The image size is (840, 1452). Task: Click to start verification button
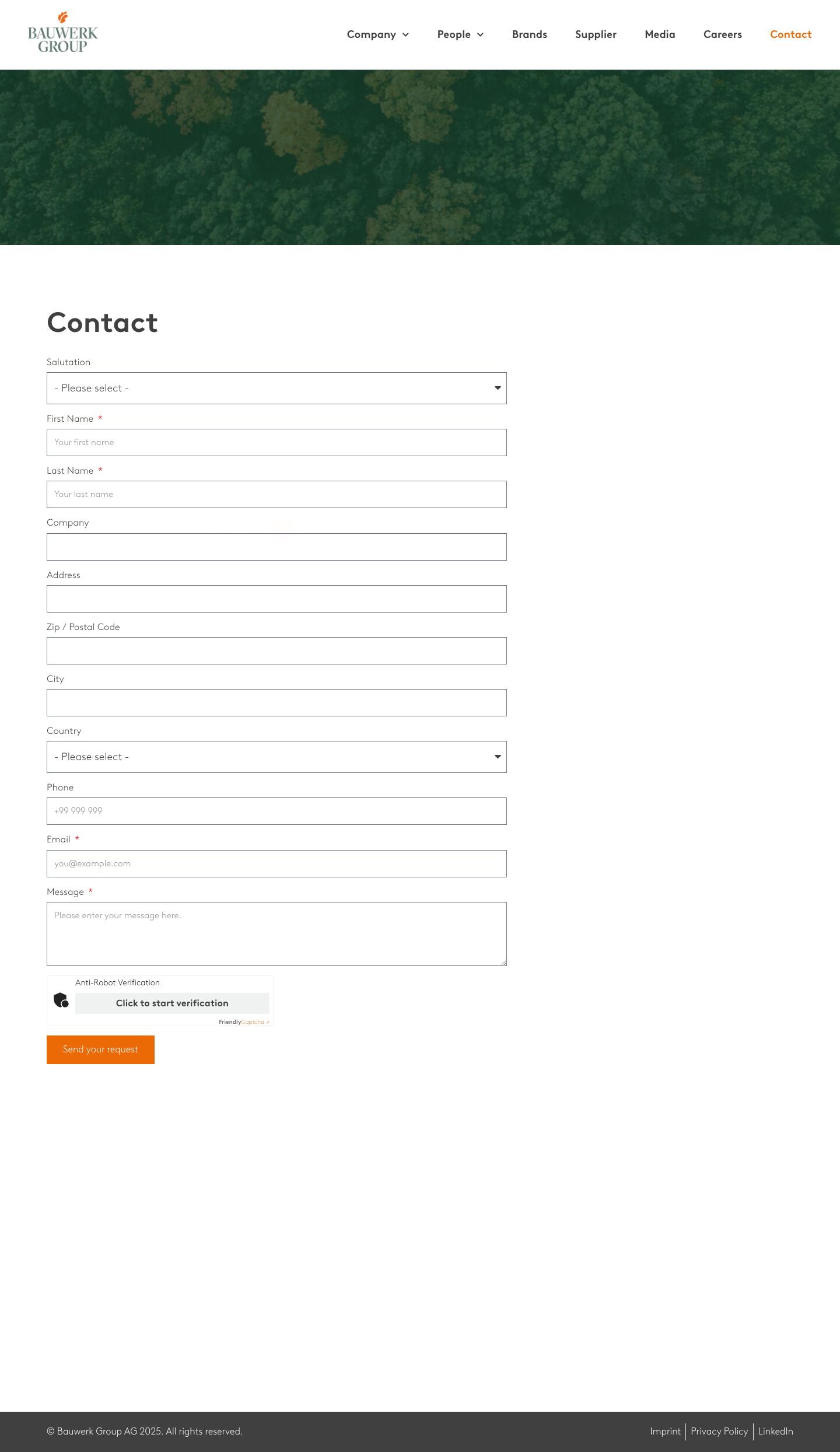[x=172, y=1003]
